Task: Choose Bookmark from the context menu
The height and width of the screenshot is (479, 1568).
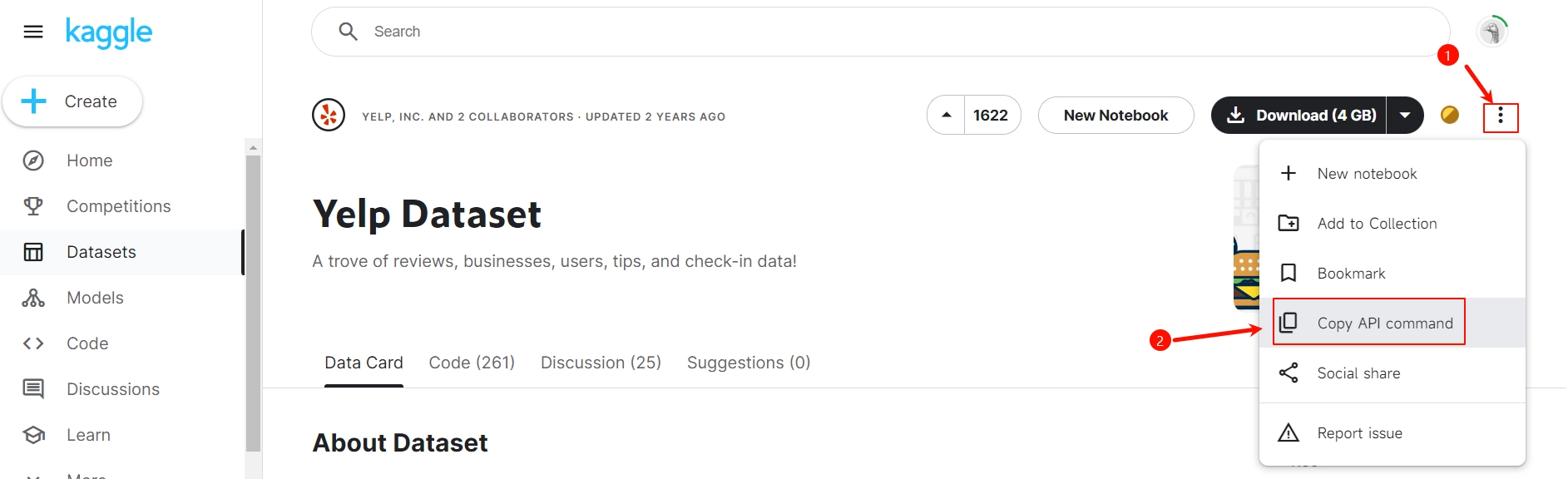Action: 1351,274
